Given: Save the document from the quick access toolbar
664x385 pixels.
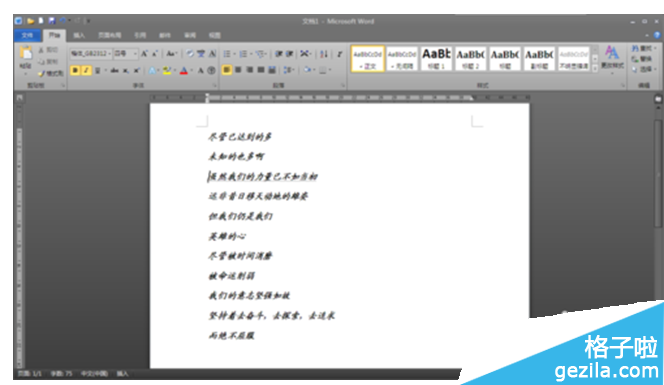Looking at the screenshot, I should [x=52, y=20].
